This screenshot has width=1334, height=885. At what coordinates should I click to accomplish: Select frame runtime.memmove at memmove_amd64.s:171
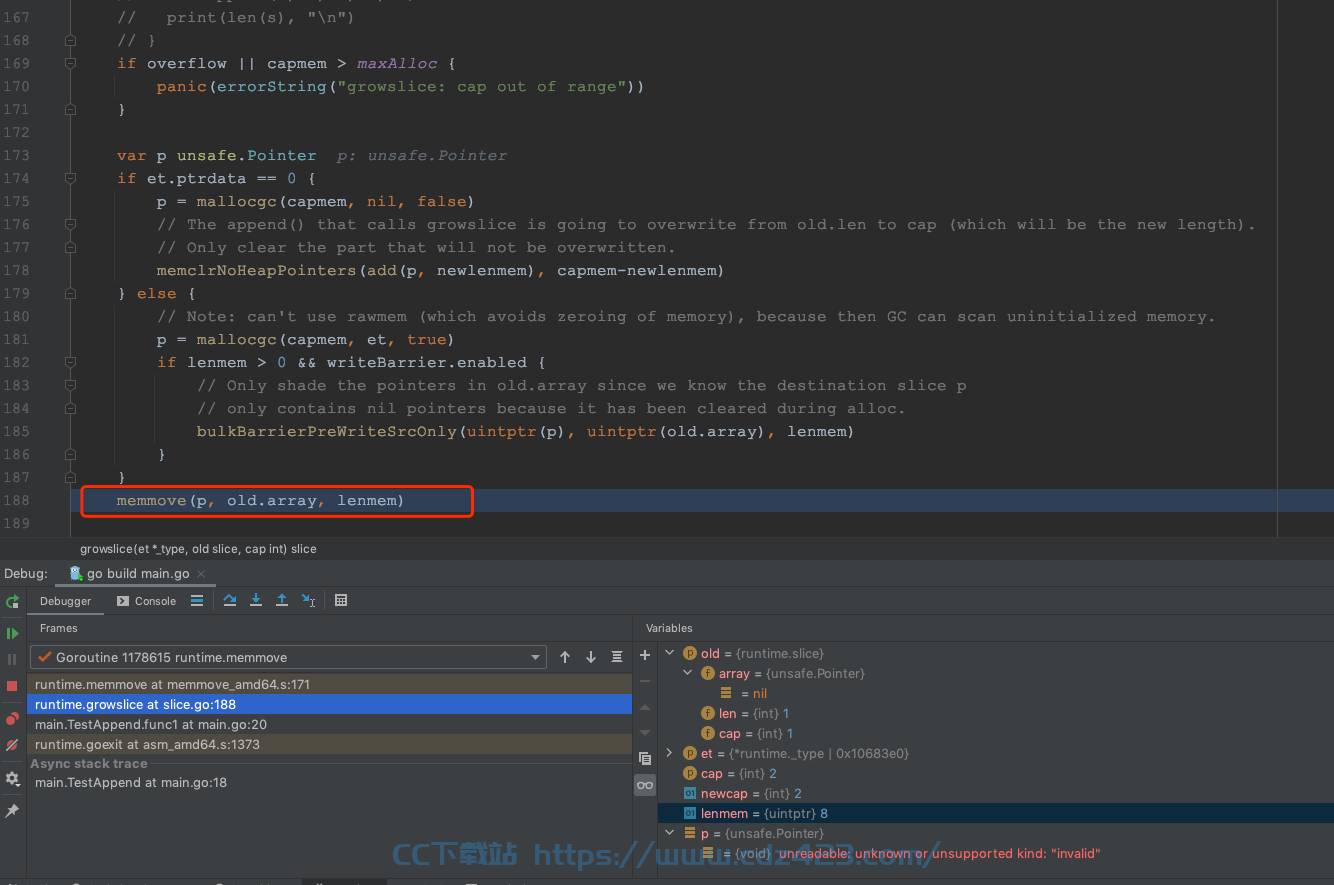point(330,685)
